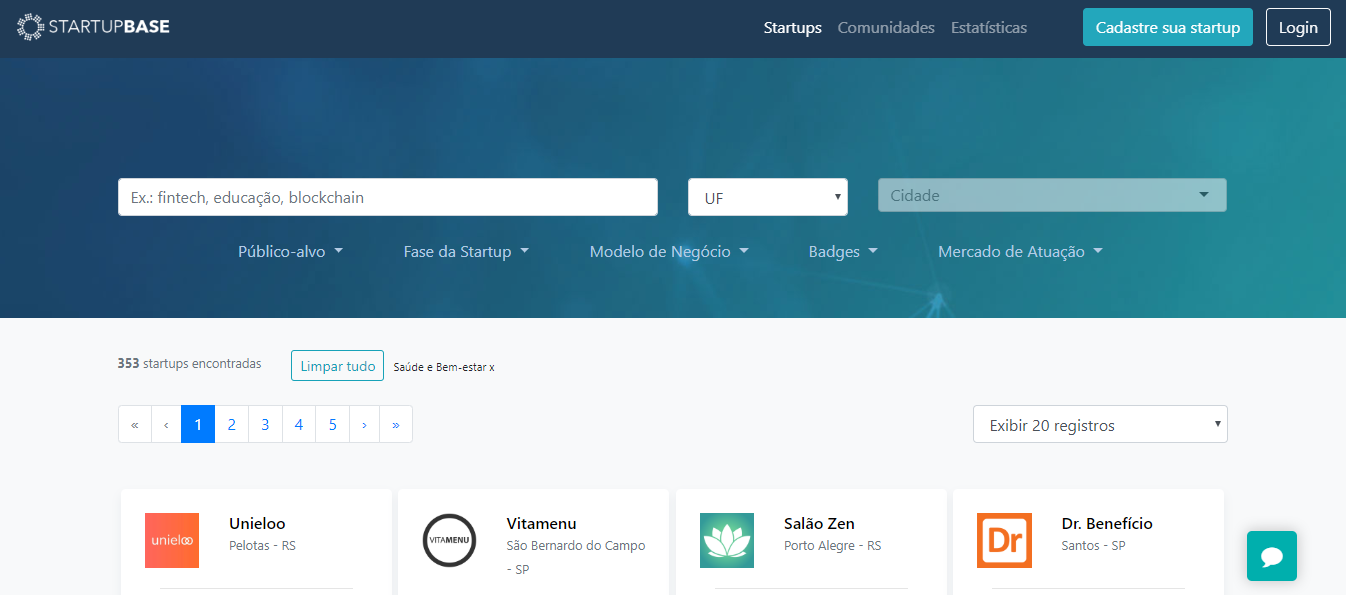Select pagination page 3

click(265, 424)
